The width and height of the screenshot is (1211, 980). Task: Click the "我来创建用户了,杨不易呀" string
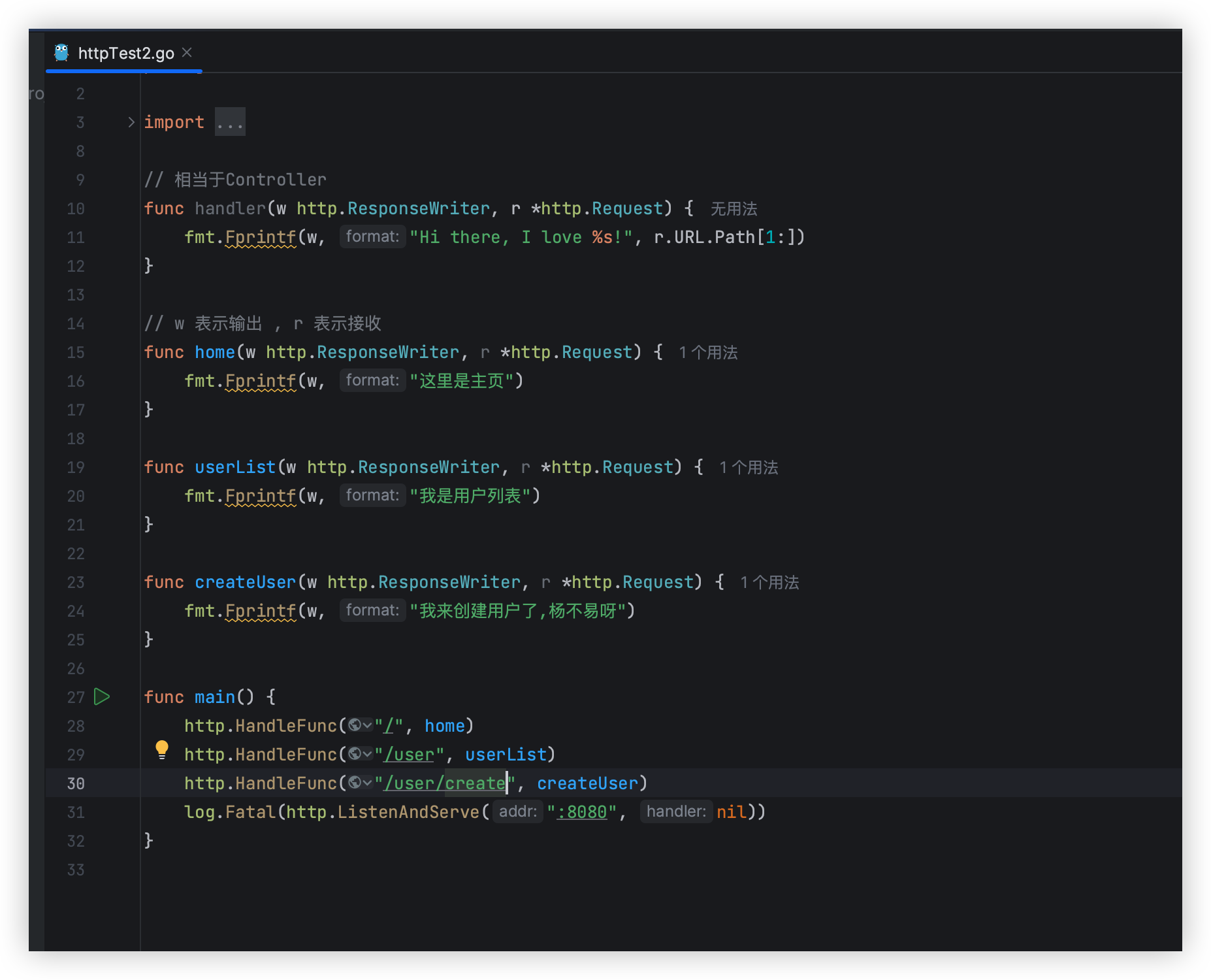click(x=518, y=611)
